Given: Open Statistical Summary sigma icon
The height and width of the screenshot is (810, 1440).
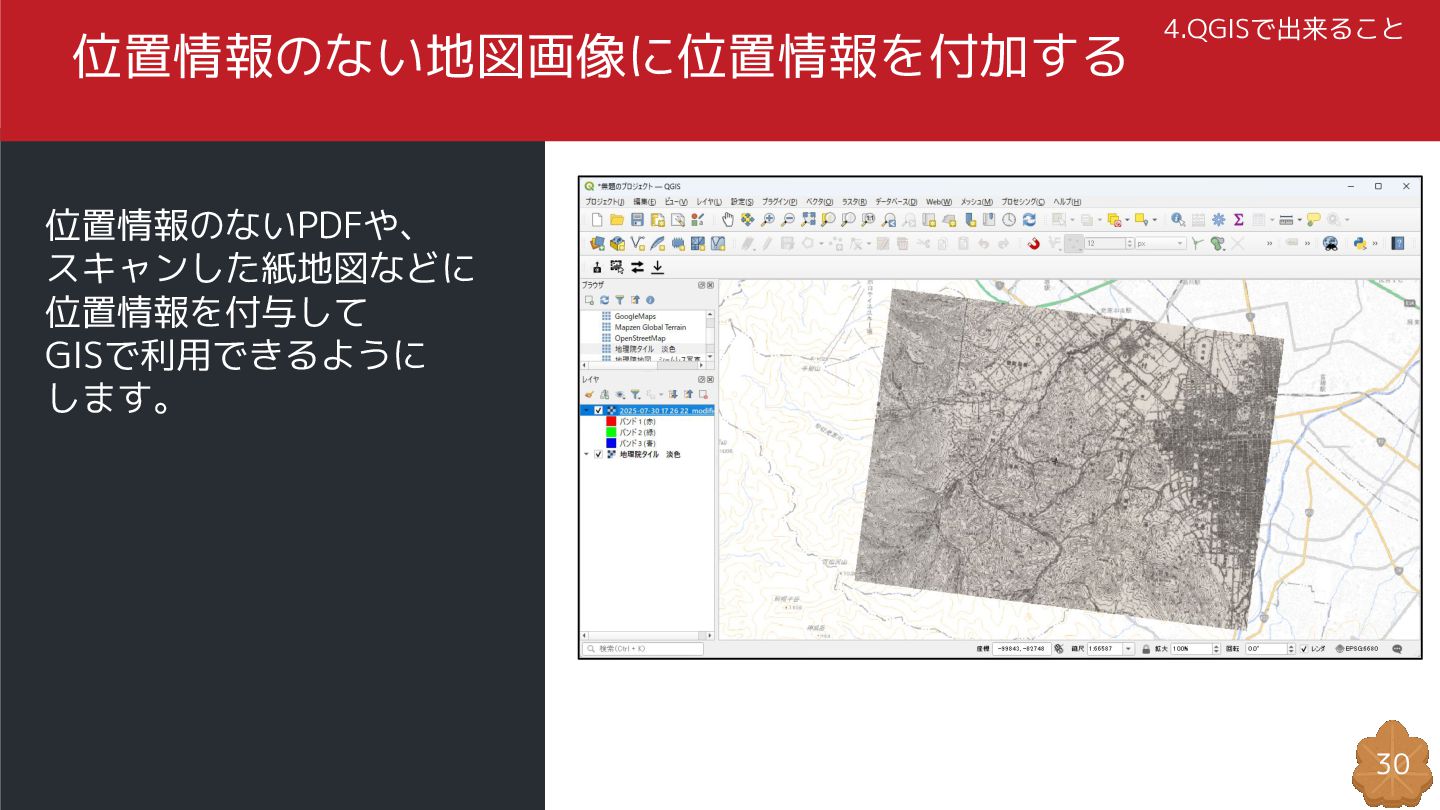Looking at the screenshot, I should click(1239, 219).
